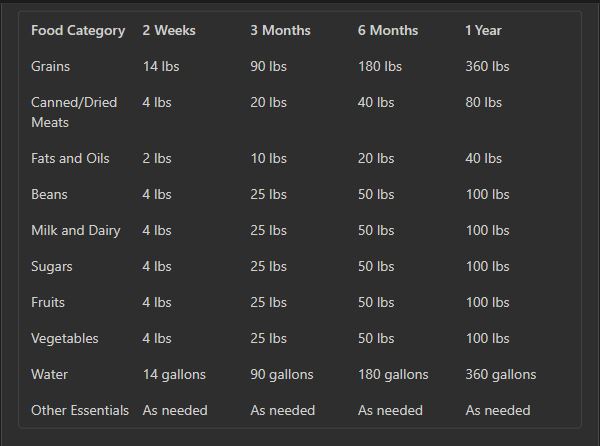Click the 14 gallons water cell

(x=174, y=374)
